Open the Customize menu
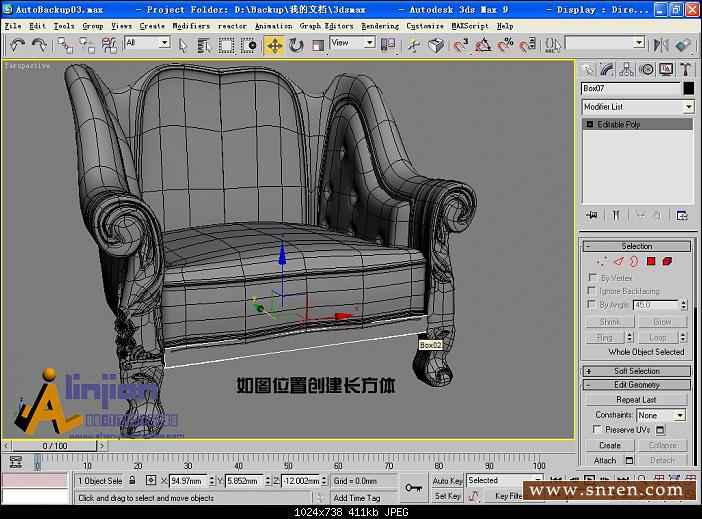 [x=424, y=26]
